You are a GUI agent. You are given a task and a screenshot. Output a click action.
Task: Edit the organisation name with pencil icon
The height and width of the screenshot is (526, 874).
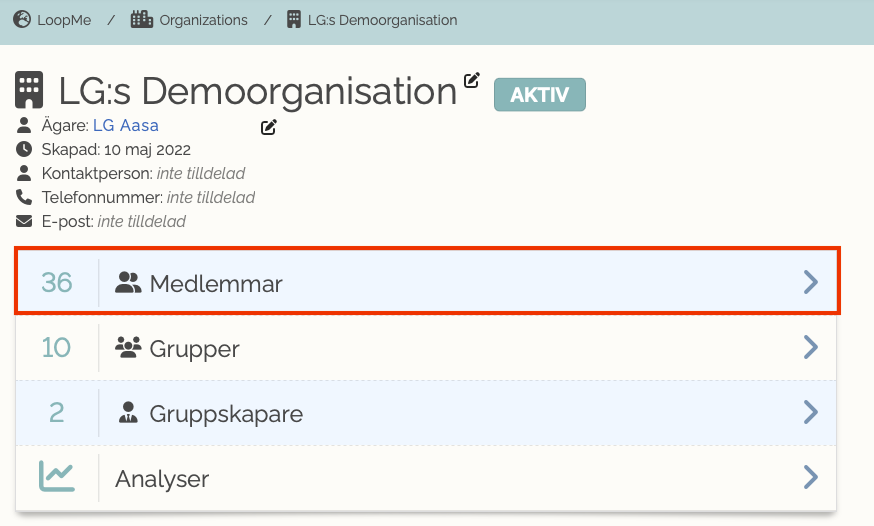click(472, 80)
